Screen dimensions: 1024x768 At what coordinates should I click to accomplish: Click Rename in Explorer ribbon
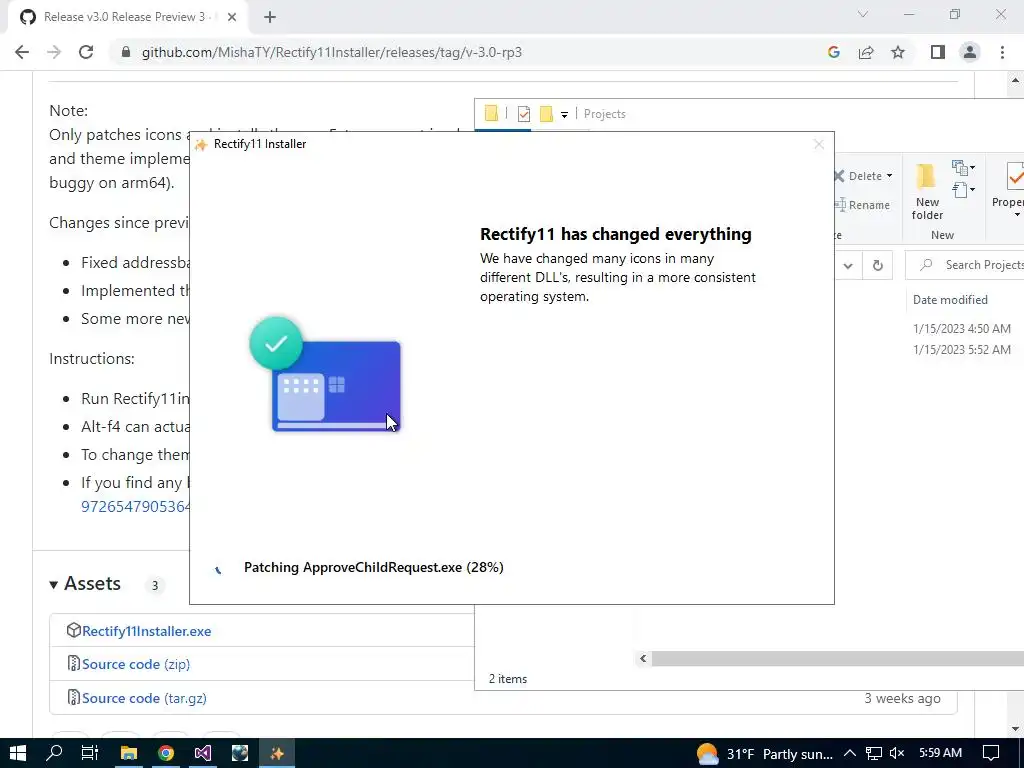(863, 205)
